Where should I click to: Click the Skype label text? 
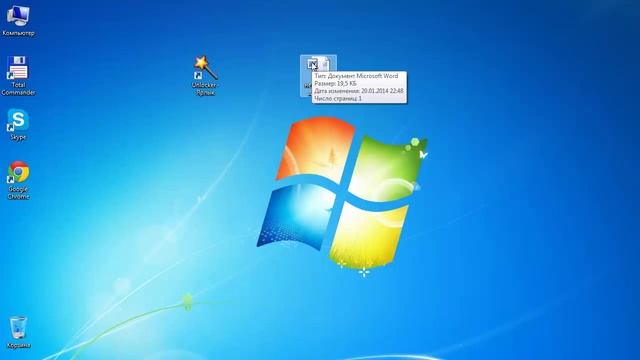point(18,137)
